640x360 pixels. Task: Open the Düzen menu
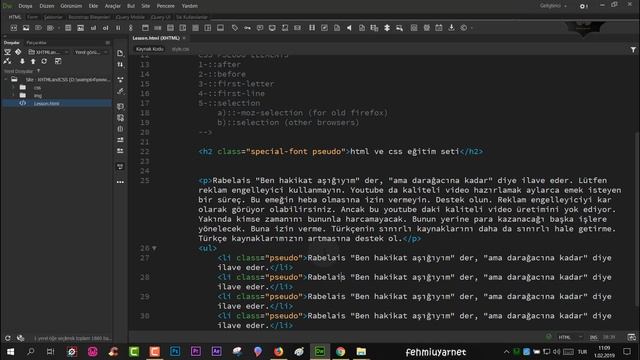pos(47,6)
